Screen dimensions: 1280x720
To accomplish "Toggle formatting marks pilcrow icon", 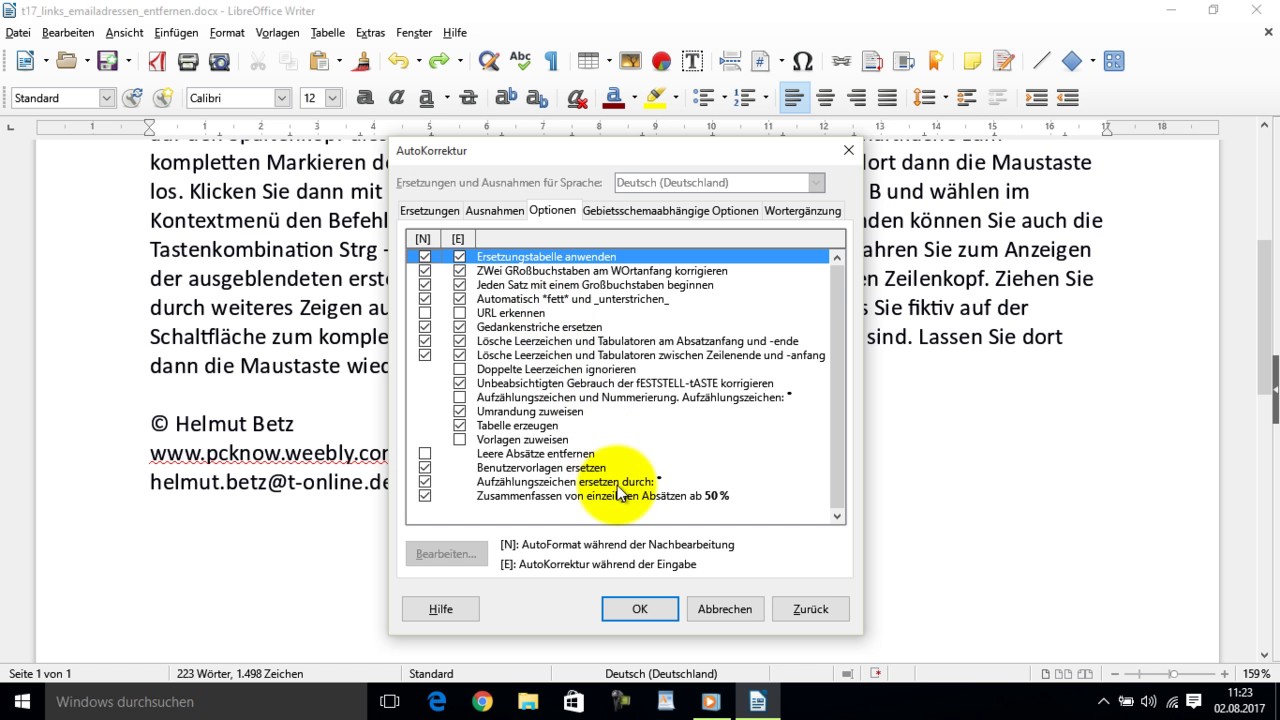I will tap(551, 61).
